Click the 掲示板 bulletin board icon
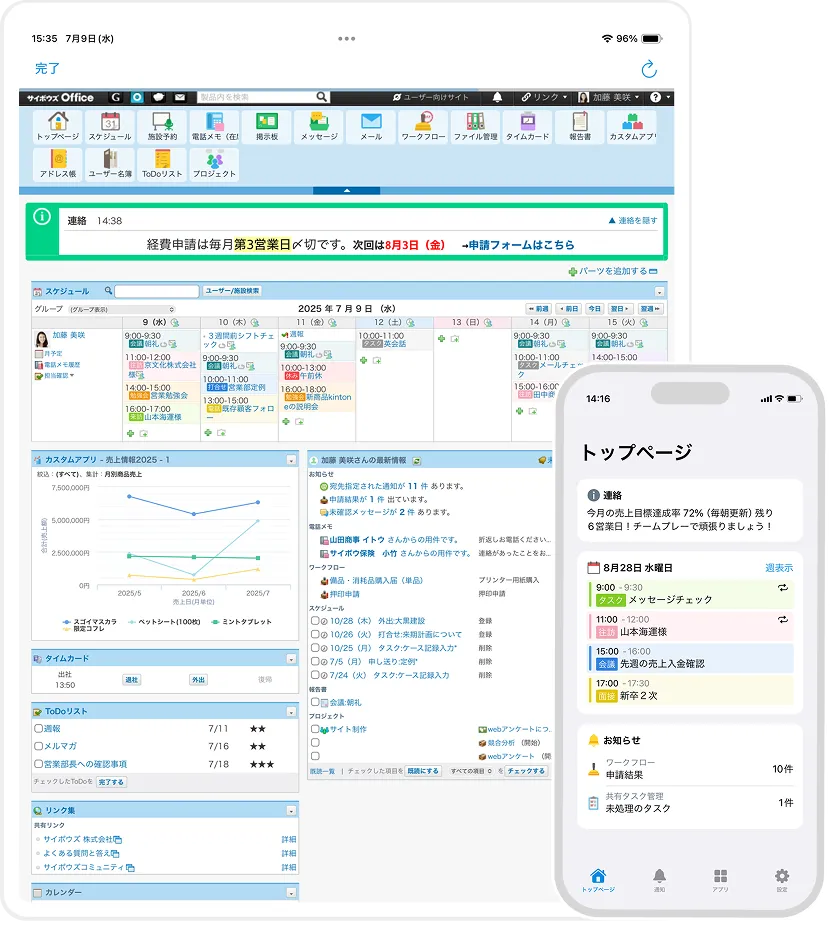 tap(266, 126)
